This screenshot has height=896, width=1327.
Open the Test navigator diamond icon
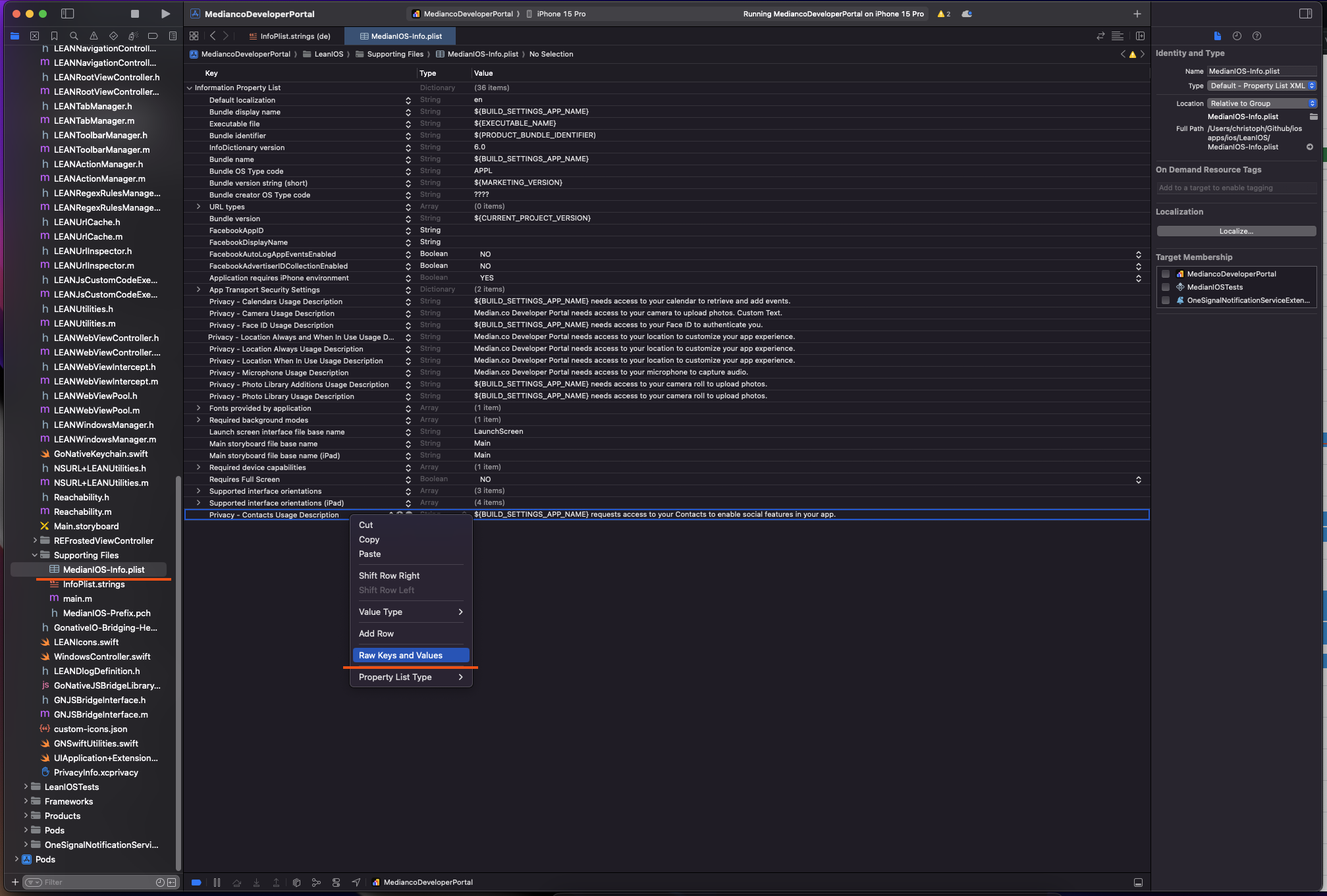(x=113, y=36)
